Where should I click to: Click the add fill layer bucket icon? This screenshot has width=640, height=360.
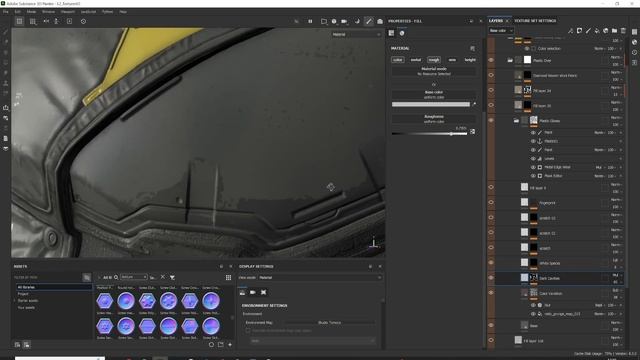click(597, 31)
